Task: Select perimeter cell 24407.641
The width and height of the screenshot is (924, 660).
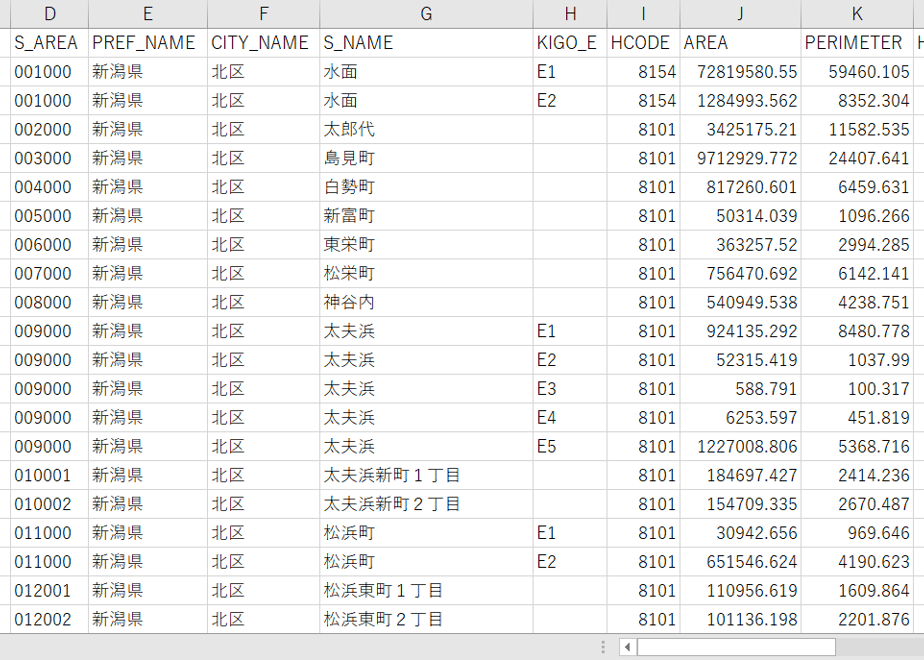Action: (x=857, y=159)
